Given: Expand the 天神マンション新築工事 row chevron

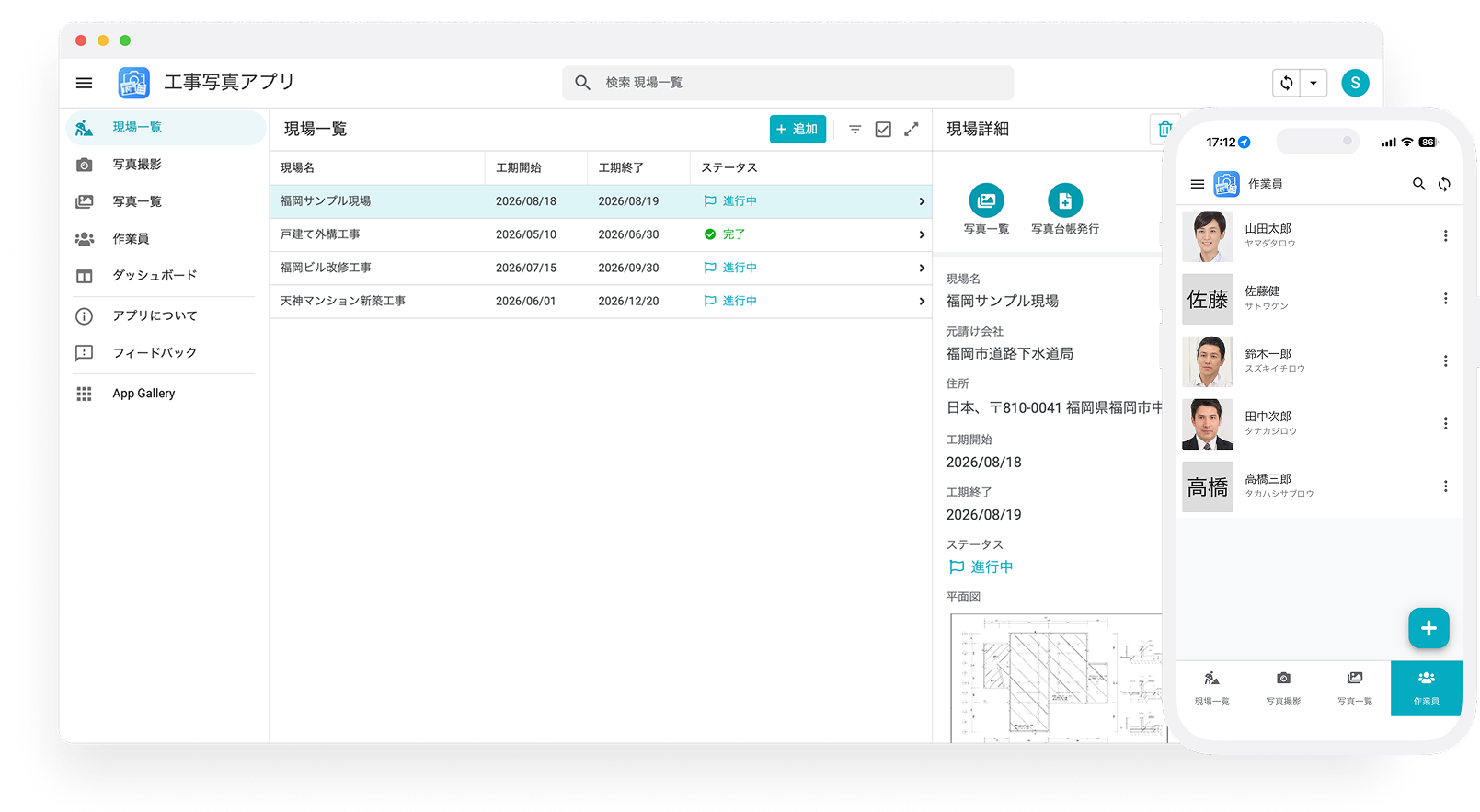Looking at the screenshot, I should click(x=922, y=301).
